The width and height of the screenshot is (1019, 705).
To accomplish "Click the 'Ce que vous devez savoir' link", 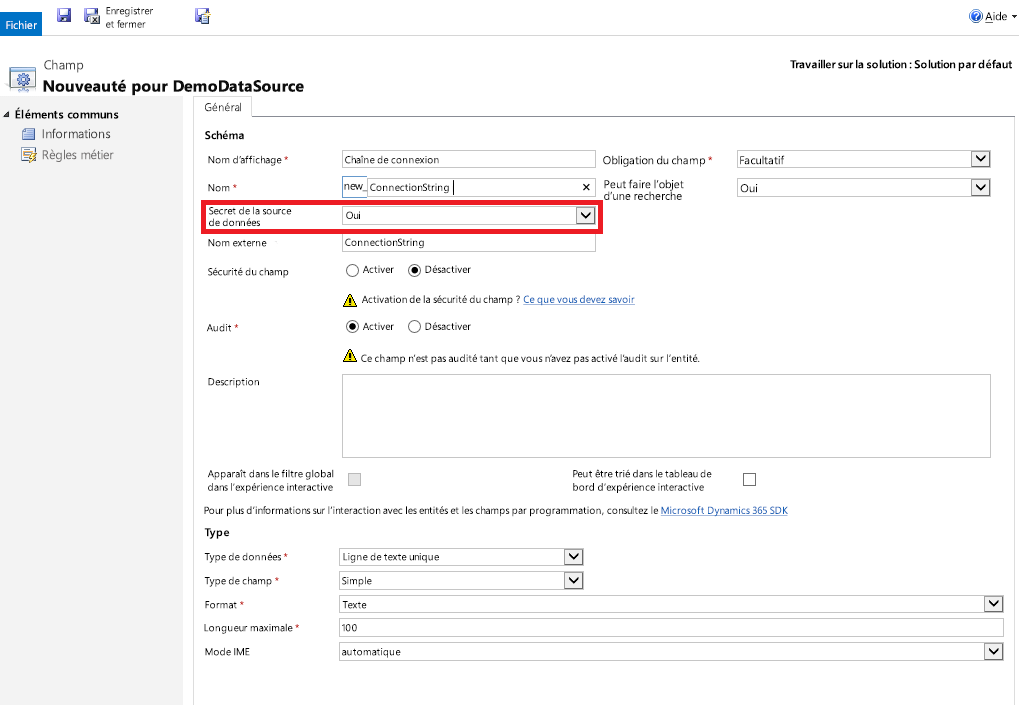I will (578, 300).
